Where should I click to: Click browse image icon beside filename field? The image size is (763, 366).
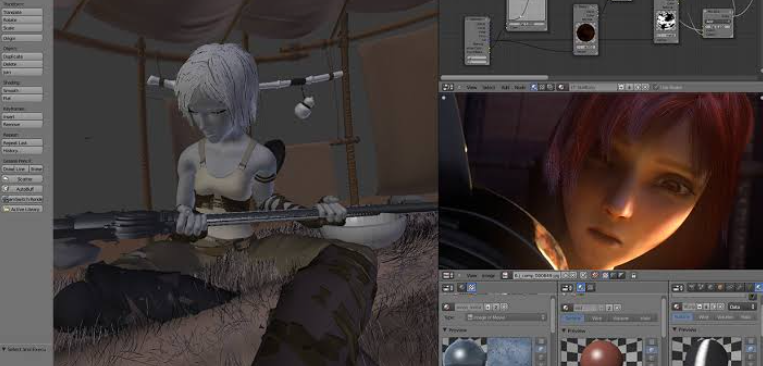click(x=506, y=275)
